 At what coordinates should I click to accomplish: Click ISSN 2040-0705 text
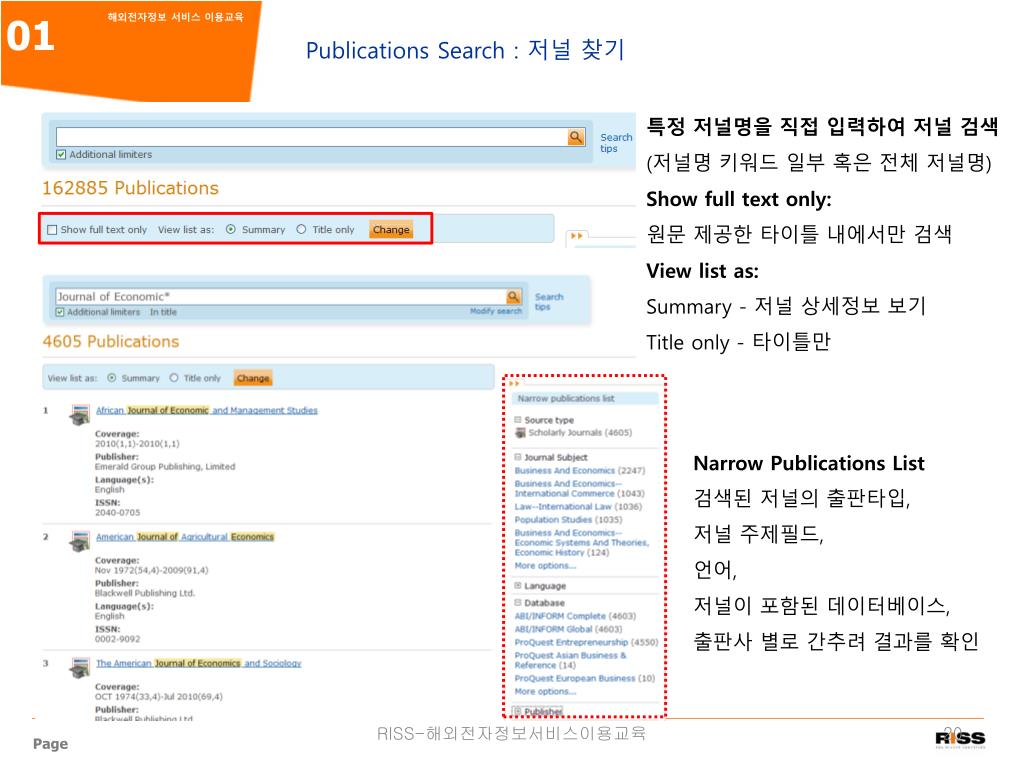pyautogui.click(x=118, y=513)
